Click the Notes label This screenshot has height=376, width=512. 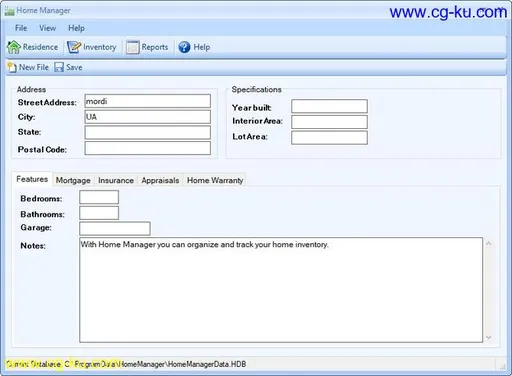point(33,246)
